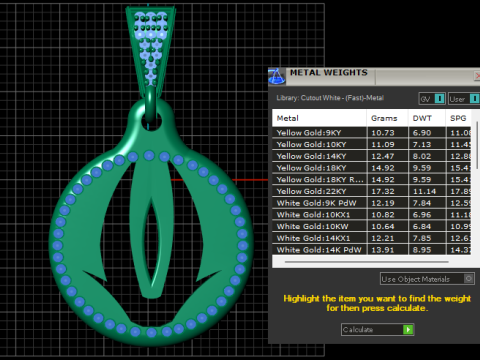Click the Calculate button
Image resolution: width=480 pixels, height=360 pixels.
coord(377,329)
